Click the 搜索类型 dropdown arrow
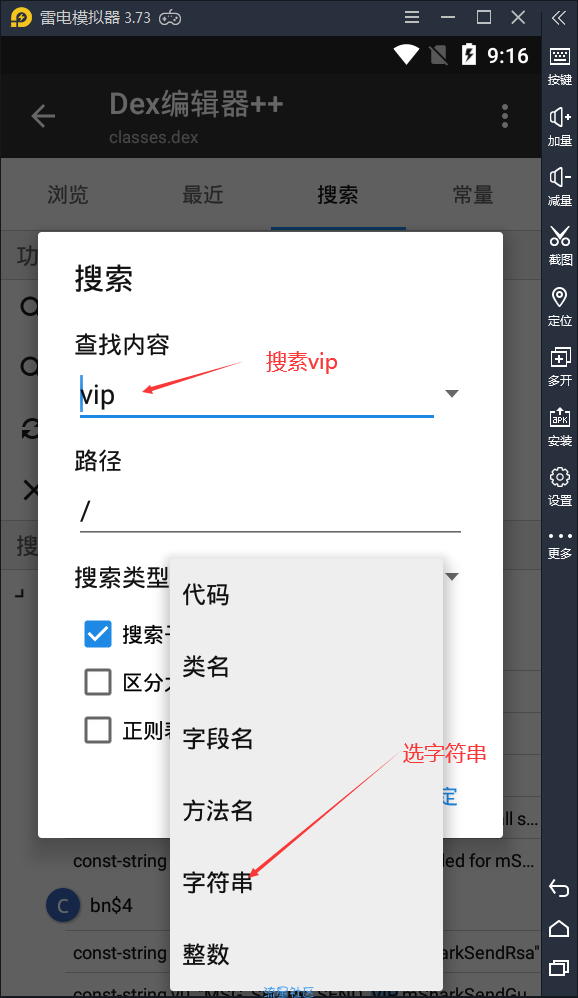The height and width of the screenshot is (998, 578). [x=452, y=577]
